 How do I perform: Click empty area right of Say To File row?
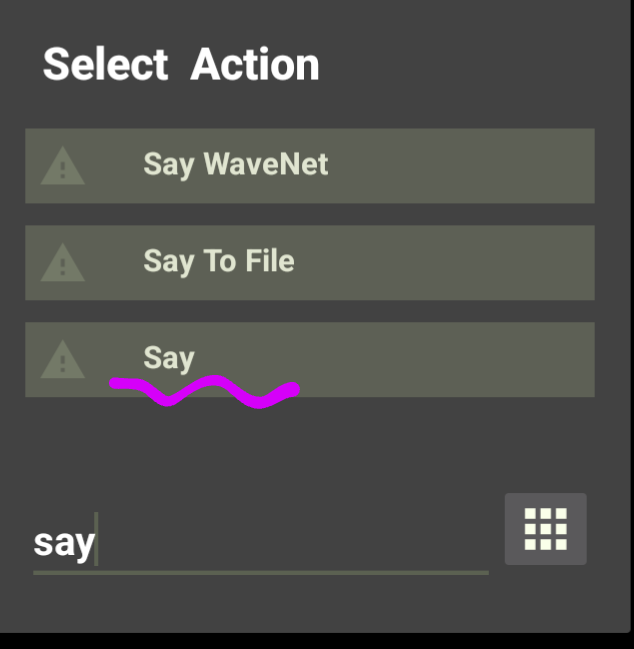[443, 262]
